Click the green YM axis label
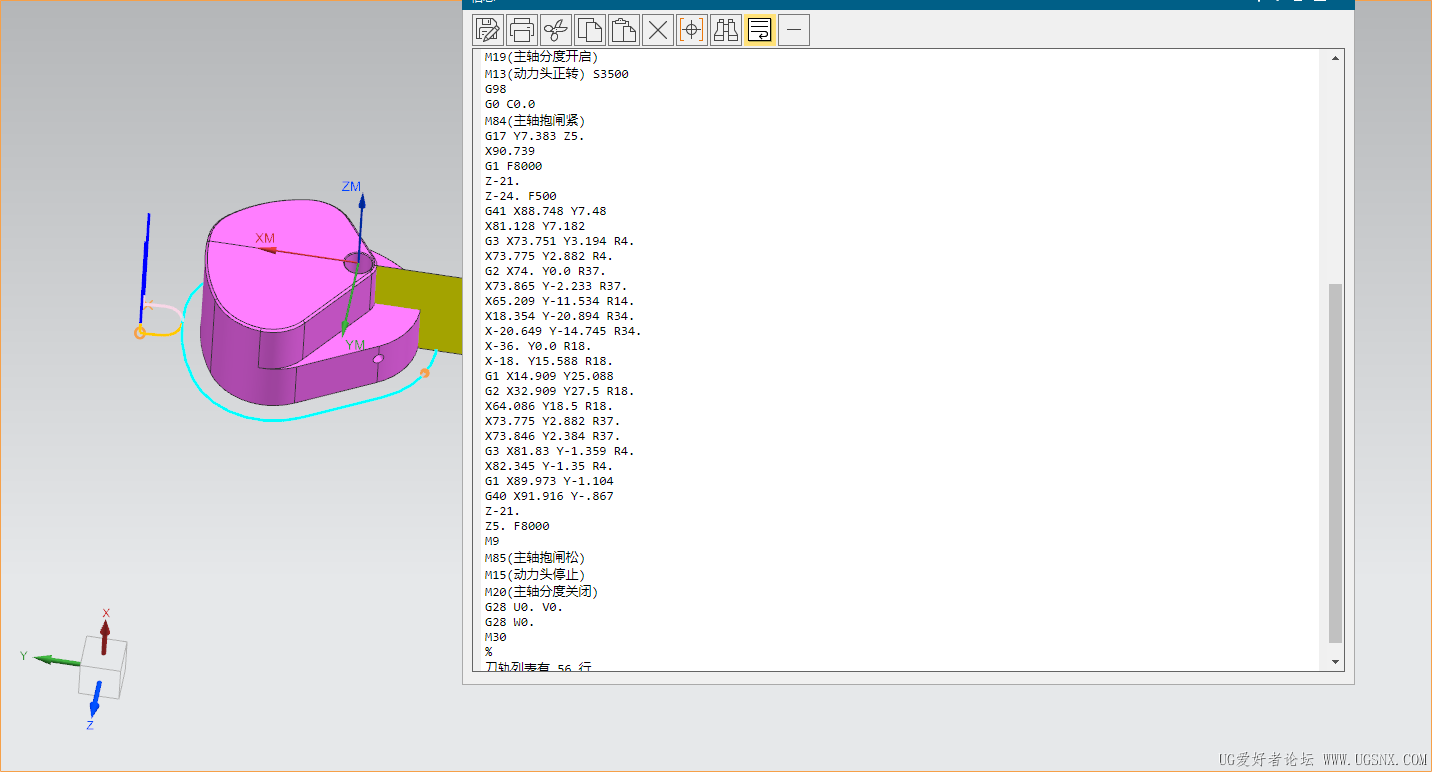This screenshot has height=772, width=1432. tap(355, 345)
